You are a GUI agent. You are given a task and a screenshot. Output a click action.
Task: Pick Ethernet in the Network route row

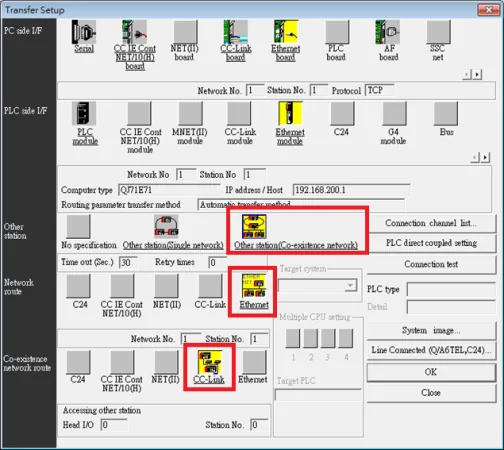pos(254,286)
